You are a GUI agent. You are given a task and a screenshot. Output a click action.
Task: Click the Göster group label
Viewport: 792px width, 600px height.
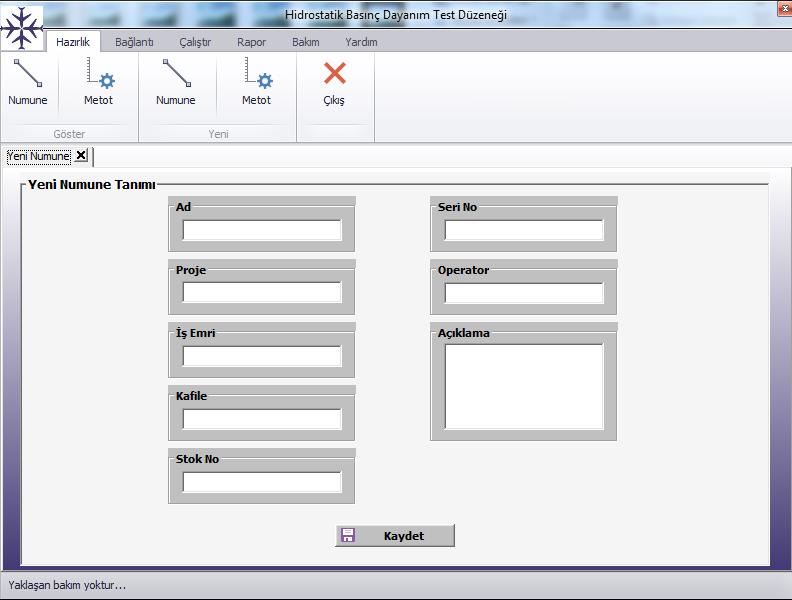(x=69, y=134)
